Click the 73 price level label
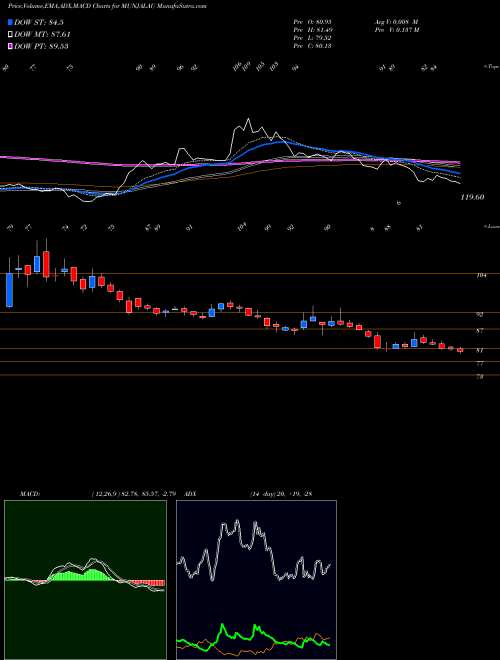This screenshot has height=660, width=500. click(x=480, y=377)
